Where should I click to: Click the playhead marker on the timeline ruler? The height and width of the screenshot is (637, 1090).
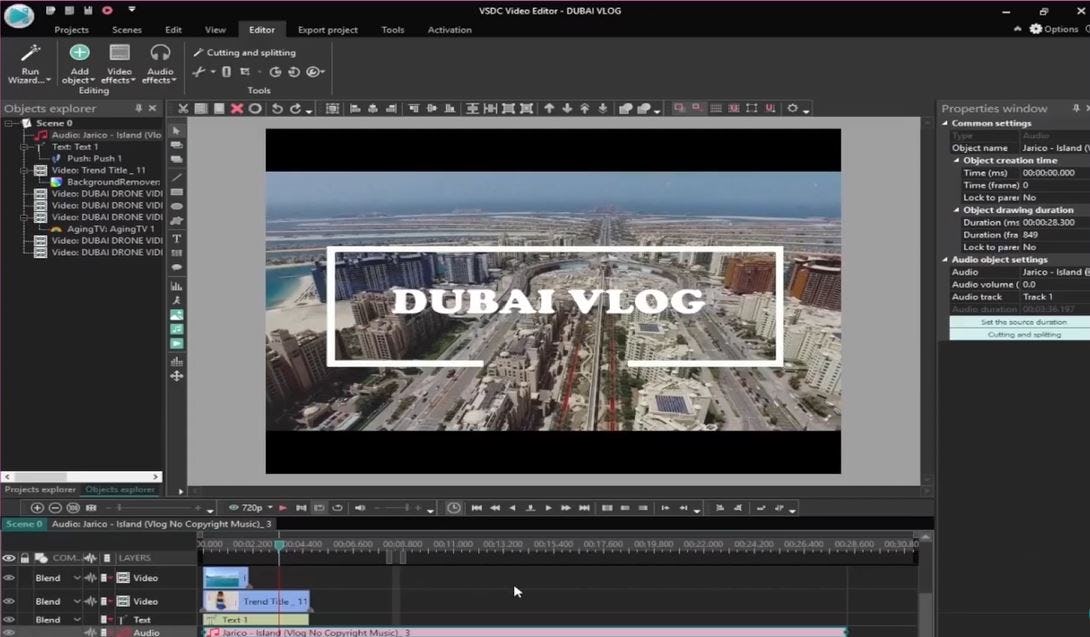click(x=280, y=543)
